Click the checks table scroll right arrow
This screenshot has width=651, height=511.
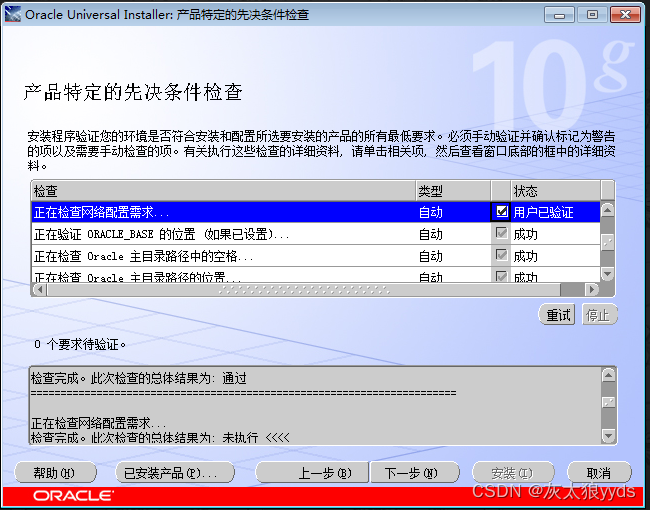pos(592,289)
